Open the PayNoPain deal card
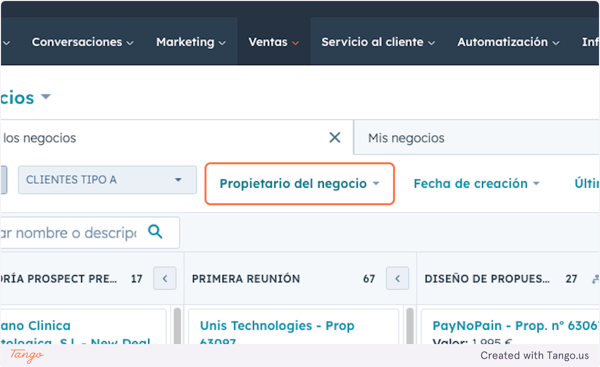Image resolution: width=600 pixels, height=367 pixels. click(515, 326)
